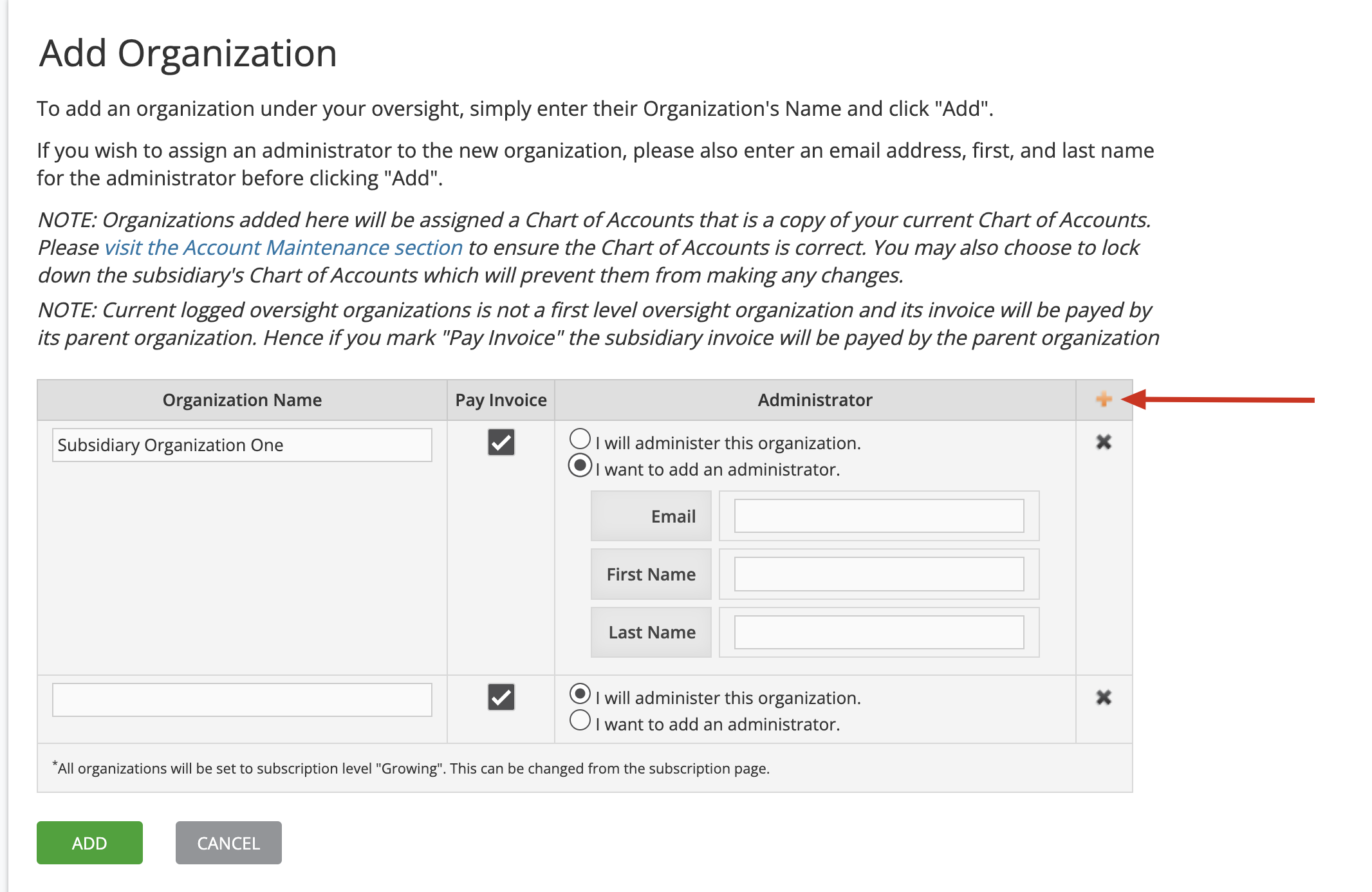The width and height of the screenshot is (1372, 892).
Task: Remove the Subsidiary Organization One row
Action: click(x=1104, y=442)
